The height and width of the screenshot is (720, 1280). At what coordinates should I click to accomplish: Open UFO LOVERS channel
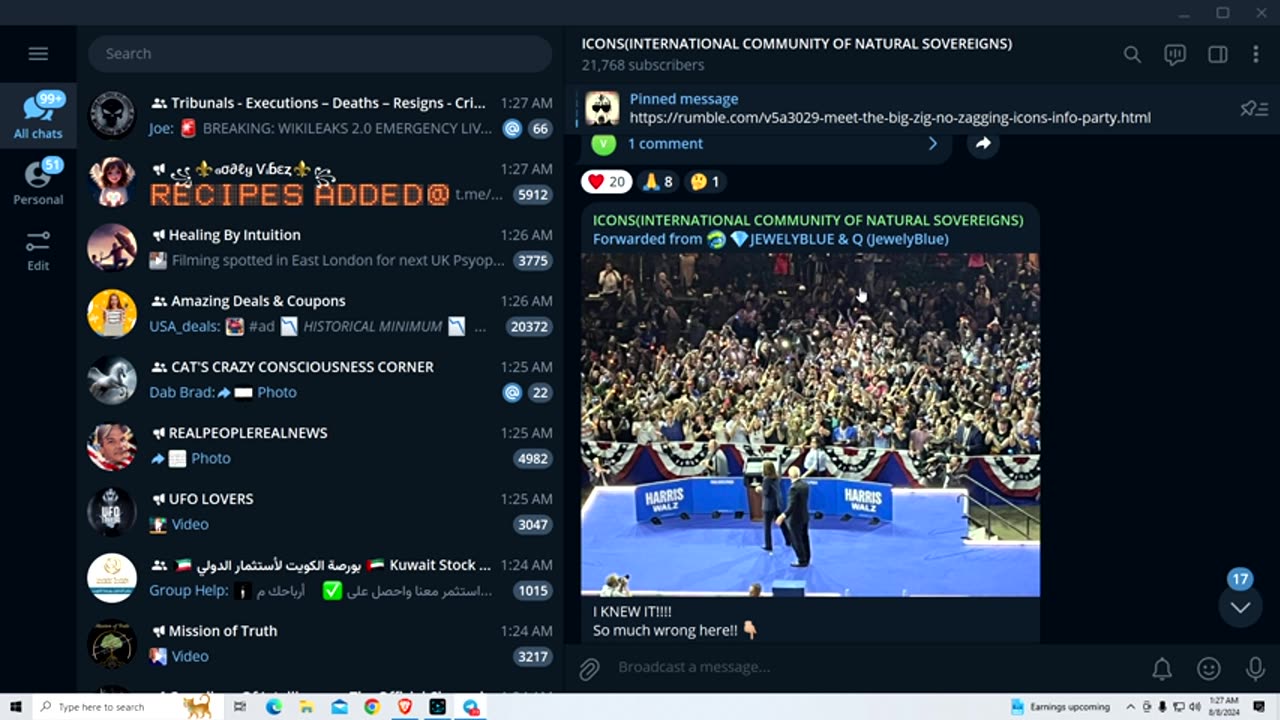point(320,511)
